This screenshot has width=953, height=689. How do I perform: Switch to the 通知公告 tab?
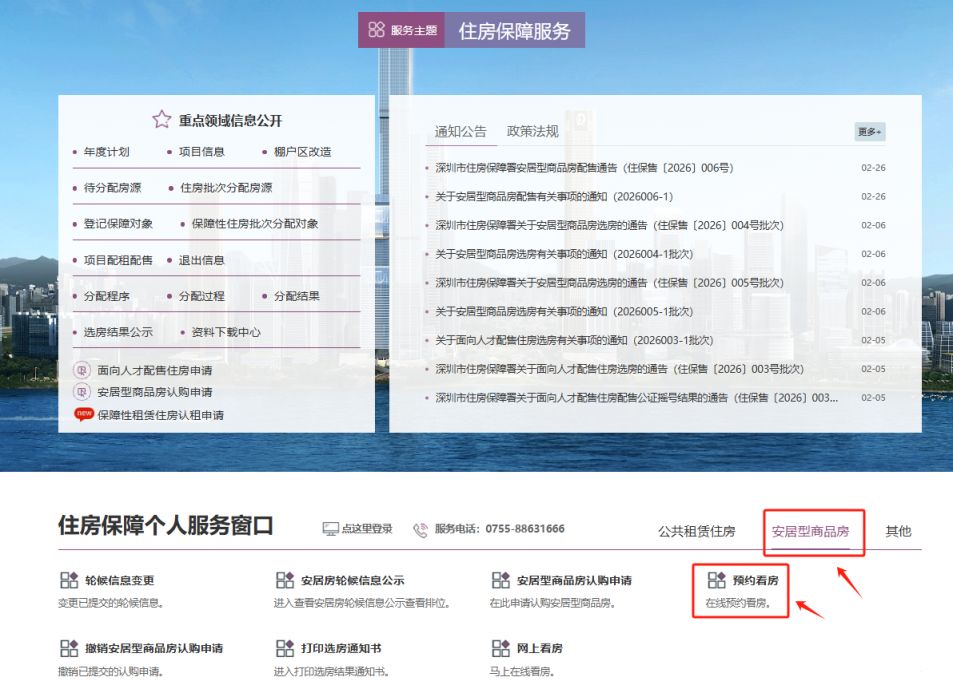461,131
